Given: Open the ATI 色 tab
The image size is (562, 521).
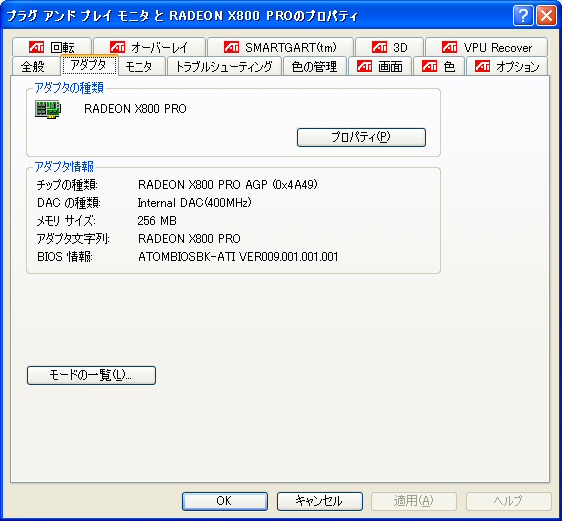Looking at the screenshot, I should pyautogui.click(x=439, y=66).
